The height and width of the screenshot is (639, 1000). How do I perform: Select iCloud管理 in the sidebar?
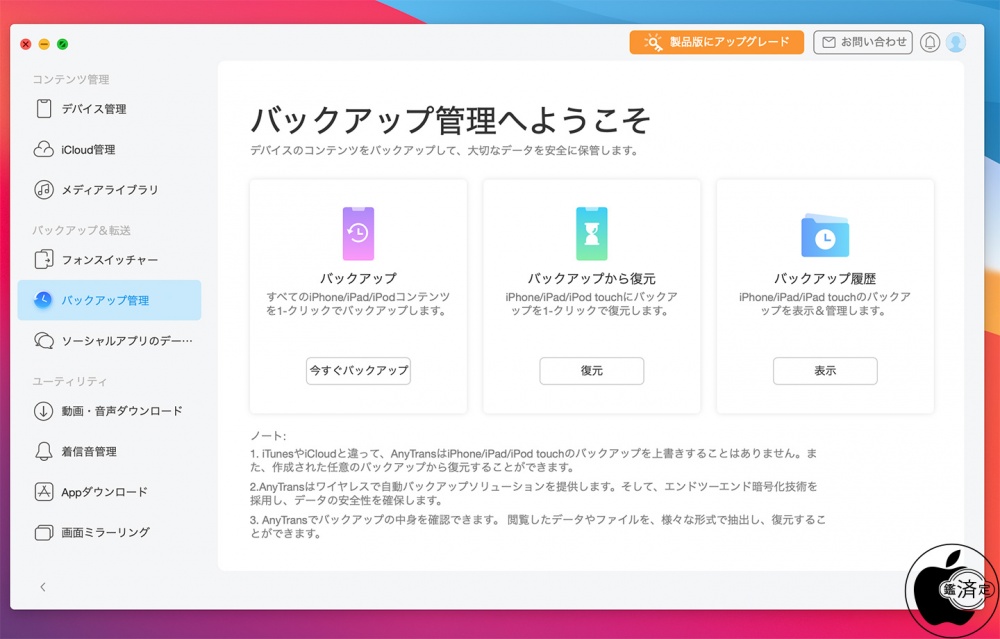[109, 149]
